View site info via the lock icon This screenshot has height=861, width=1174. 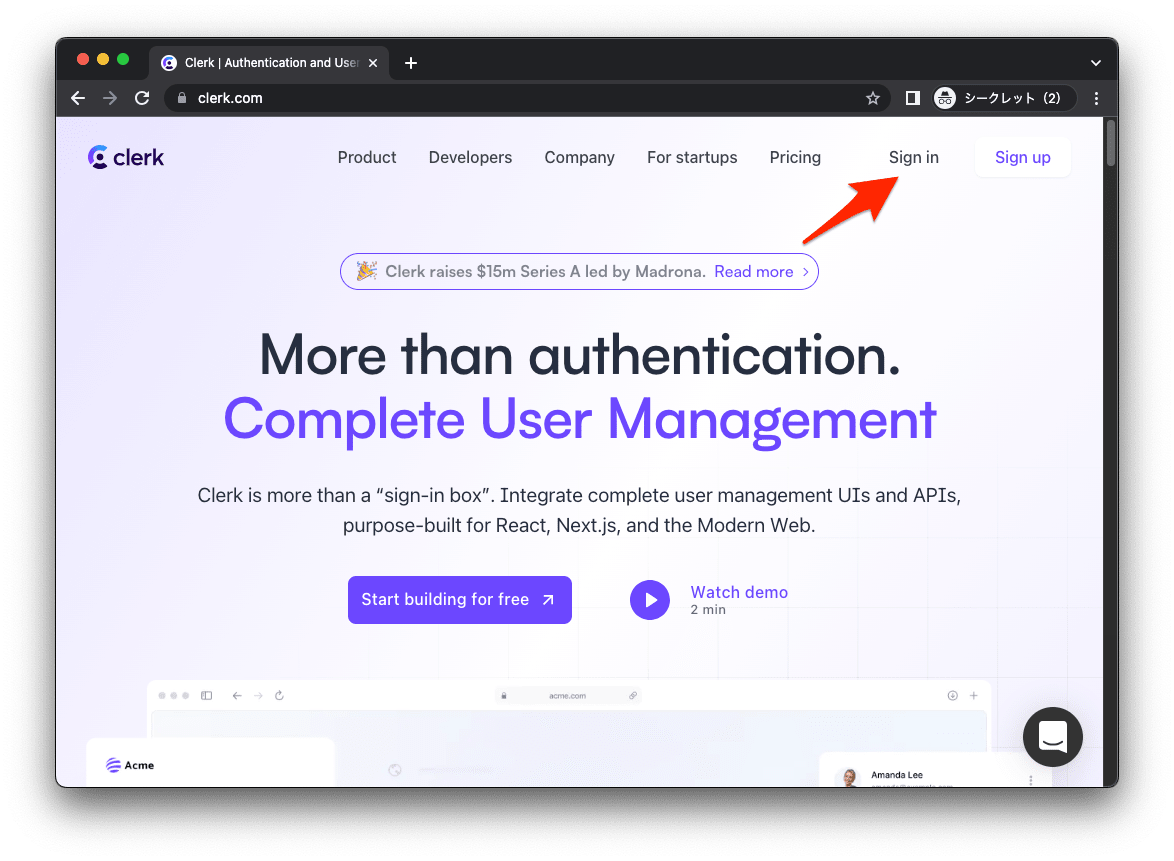click(x=181, y=98)
